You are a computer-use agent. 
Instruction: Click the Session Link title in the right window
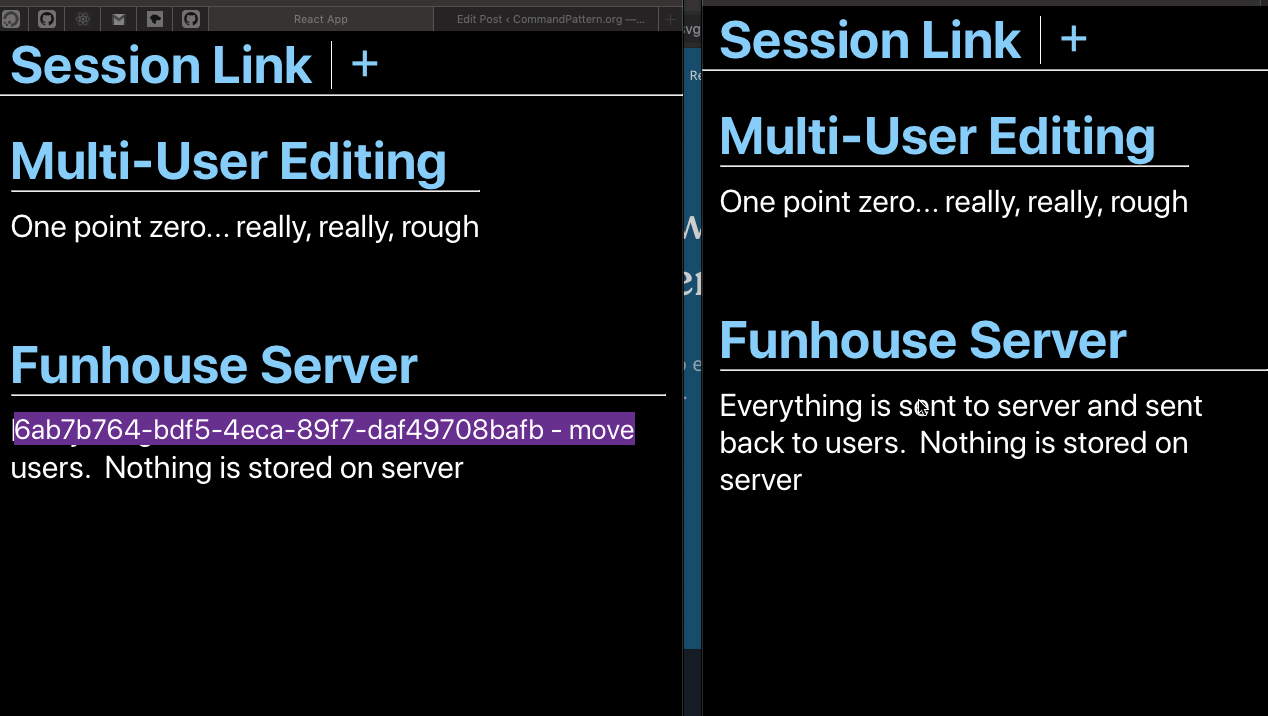(x=869, y=40)
